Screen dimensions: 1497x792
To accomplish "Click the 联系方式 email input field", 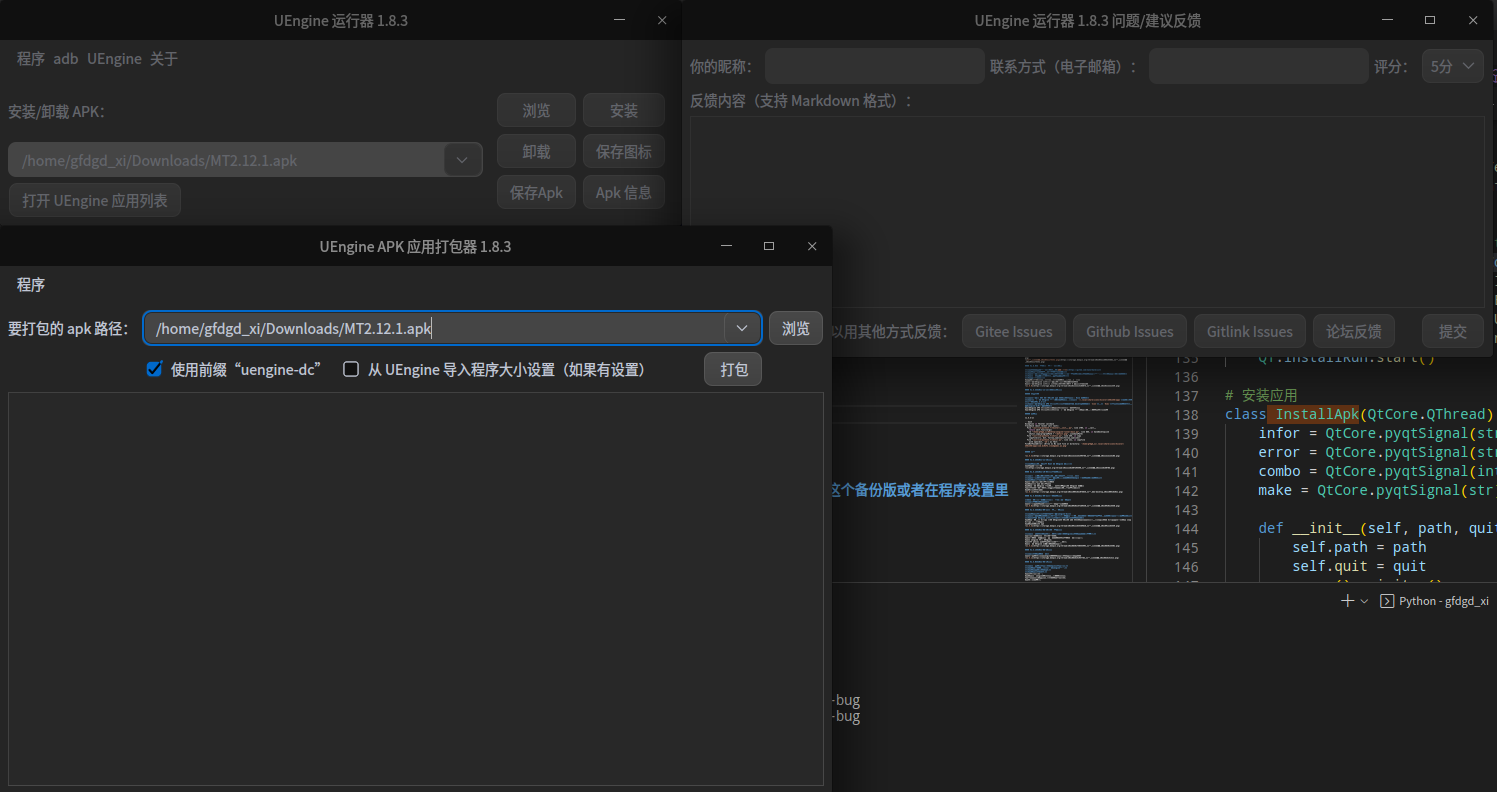I will (x=1259, y=66).
